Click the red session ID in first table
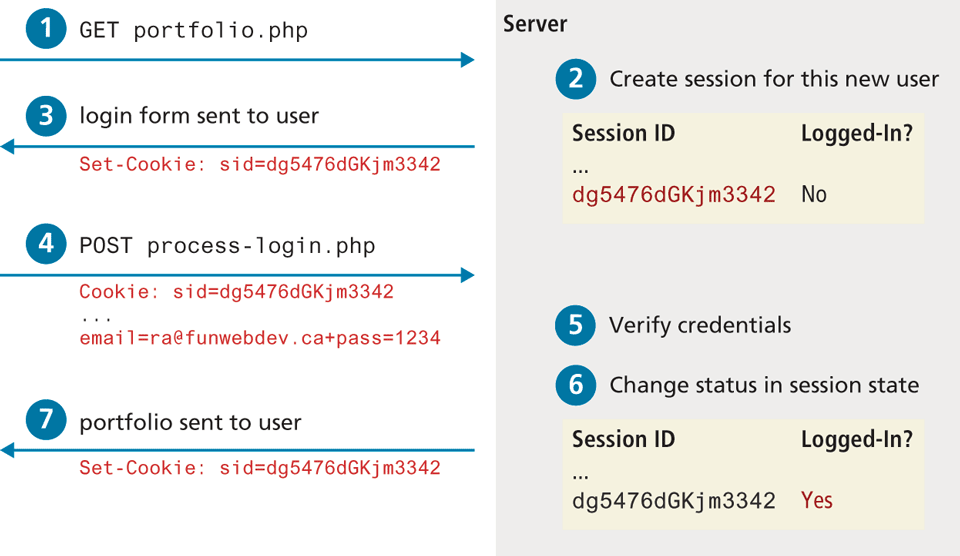Viewport: 960px width, 556px height. coord(674,194)
